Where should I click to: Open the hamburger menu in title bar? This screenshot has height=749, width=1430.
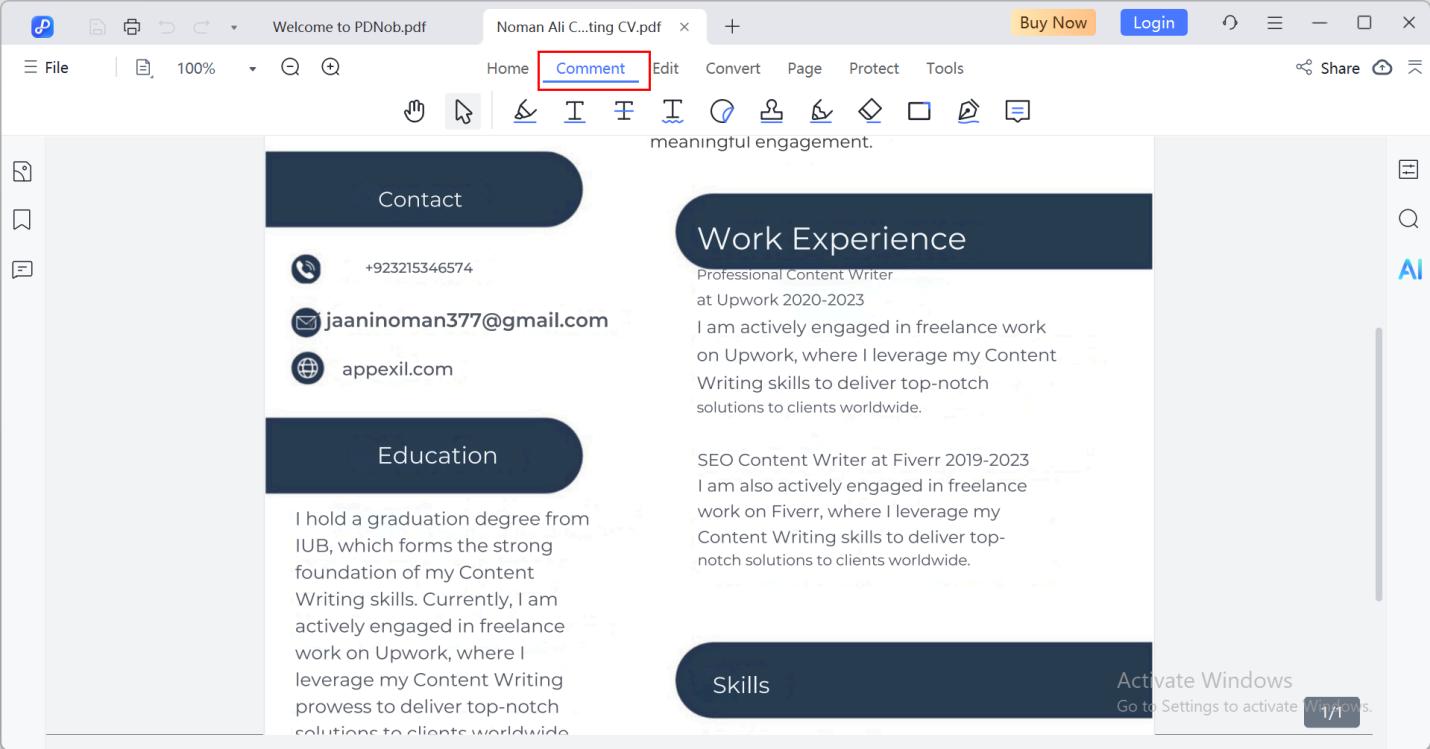pyautogui.click(x=1275, y=23)
